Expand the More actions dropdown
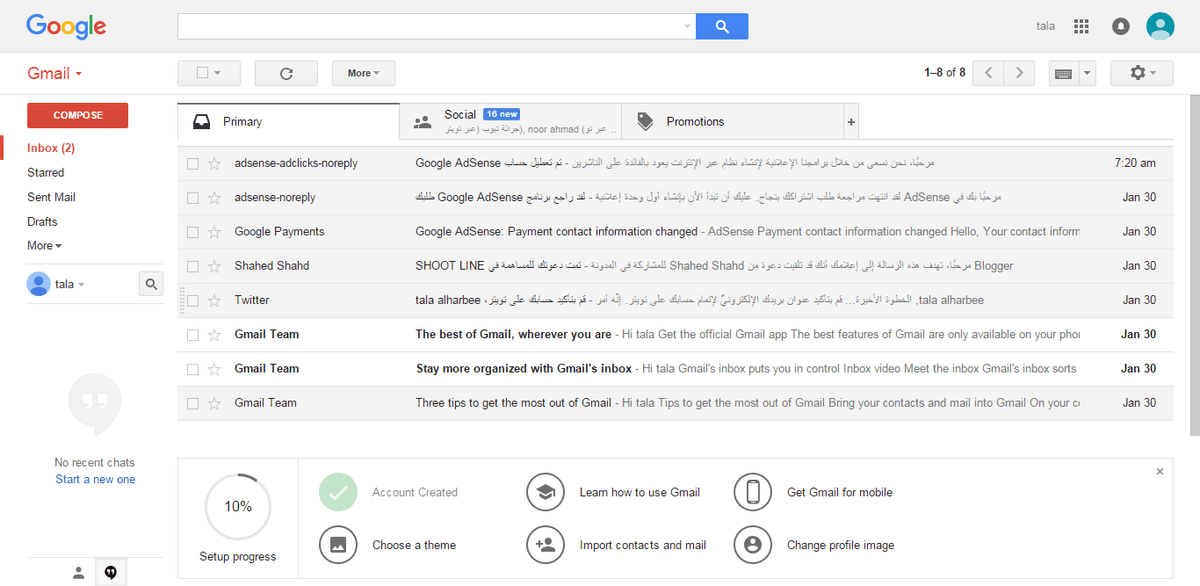 (x=363, y=73)
